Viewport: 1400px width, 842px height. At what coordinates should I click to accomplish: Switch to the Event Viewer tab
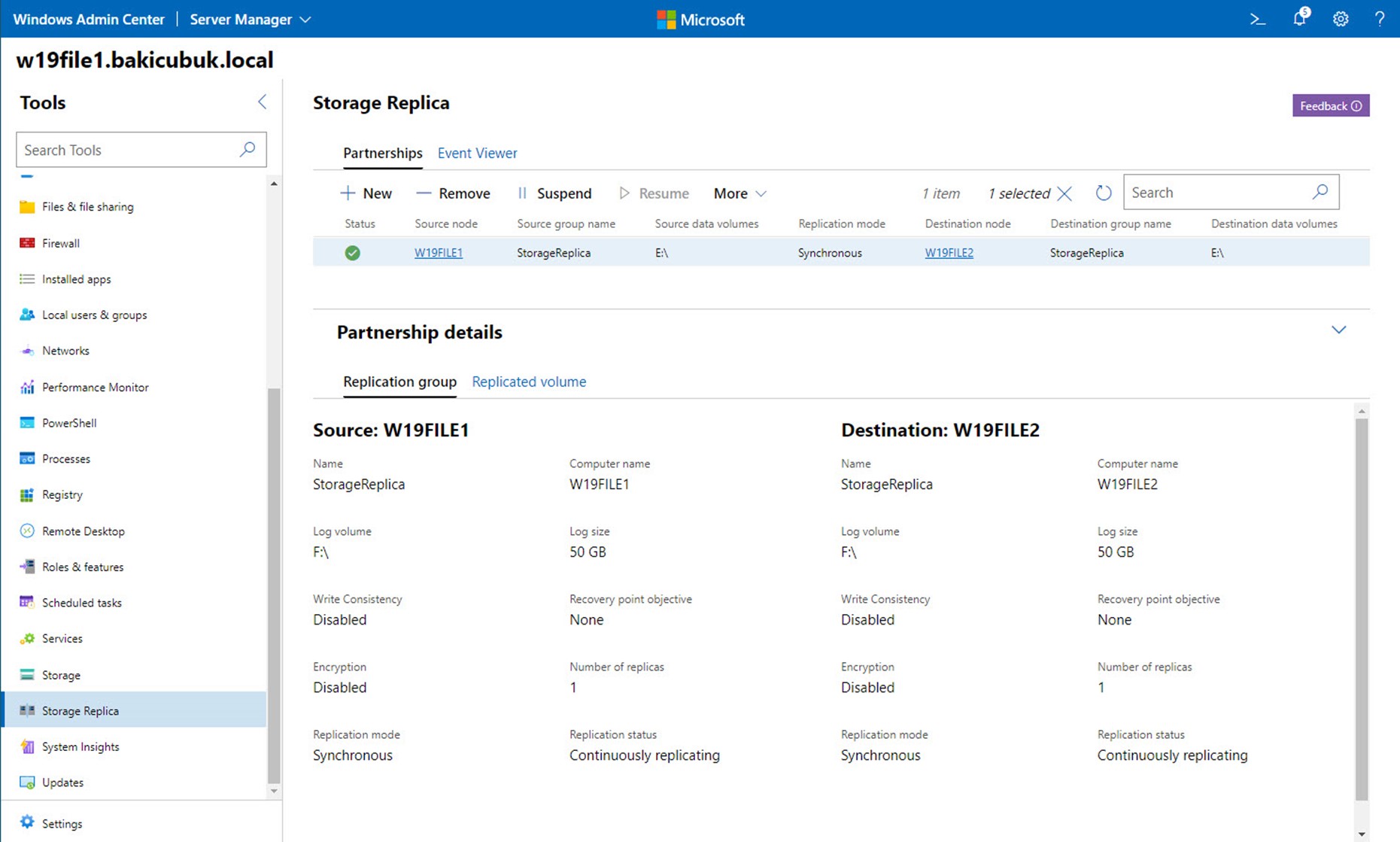[x=477, y=153]
